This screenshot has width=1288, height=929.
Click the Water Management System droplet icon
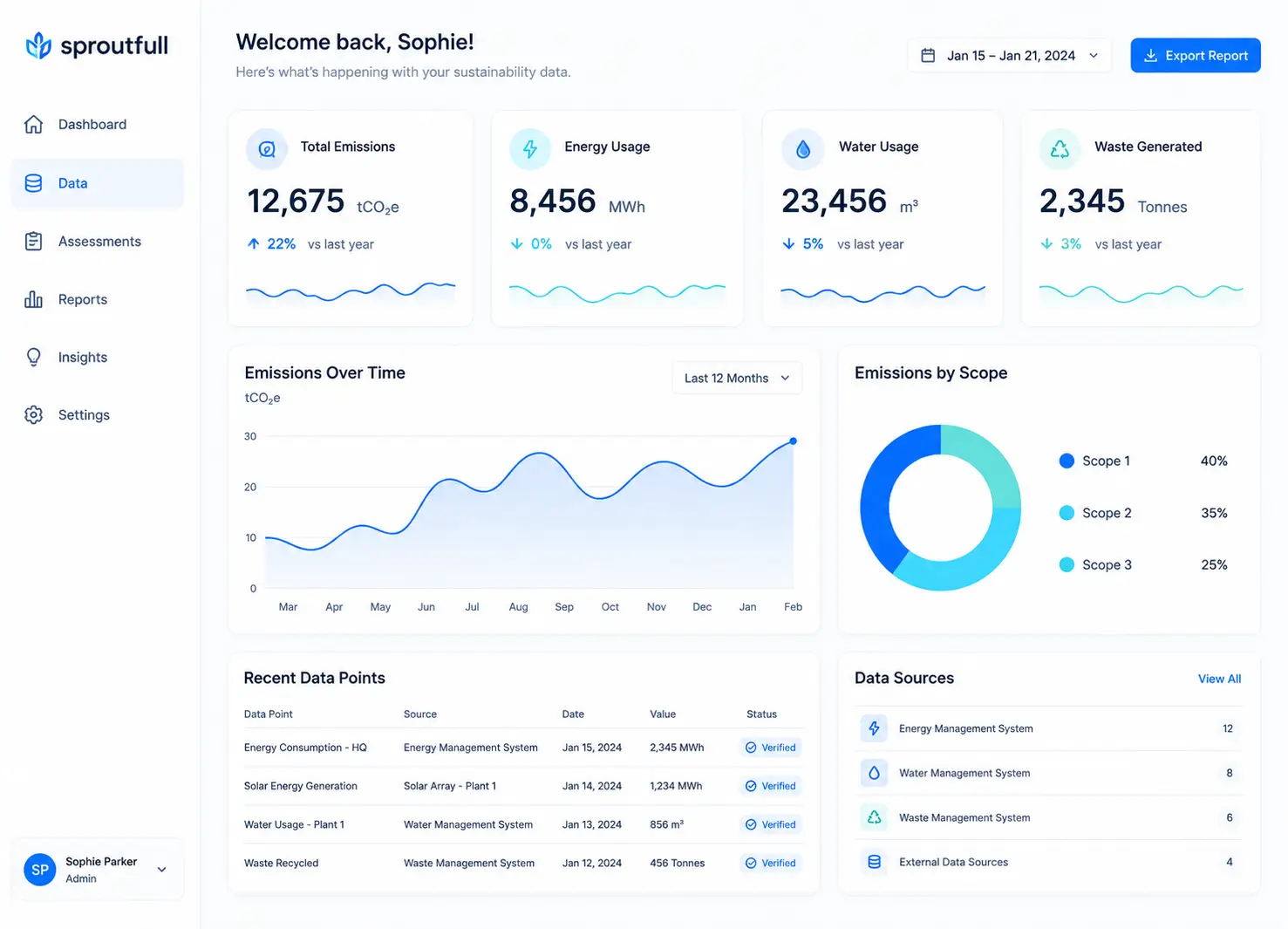pos(874,773)
